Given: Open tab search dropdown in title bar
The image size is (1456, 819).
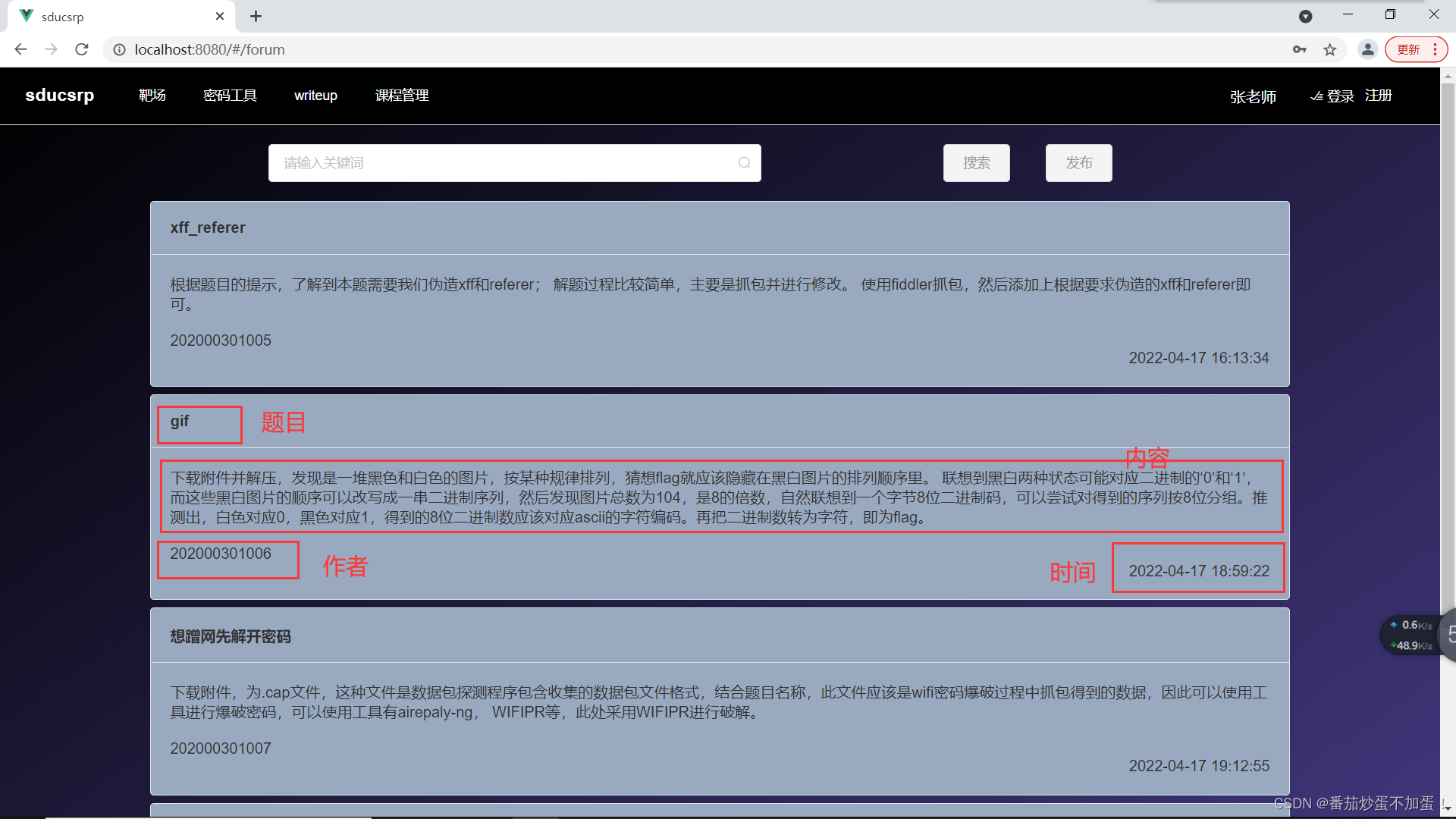Looking at the screenshot, I should point(1305,16).
